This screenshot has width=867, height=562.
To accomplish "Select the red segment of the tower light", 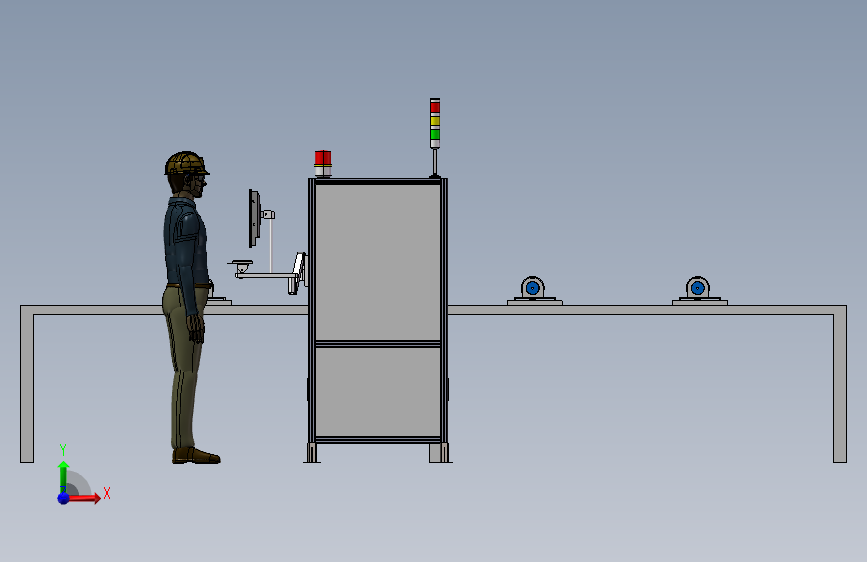I will (x=435, y=107).
